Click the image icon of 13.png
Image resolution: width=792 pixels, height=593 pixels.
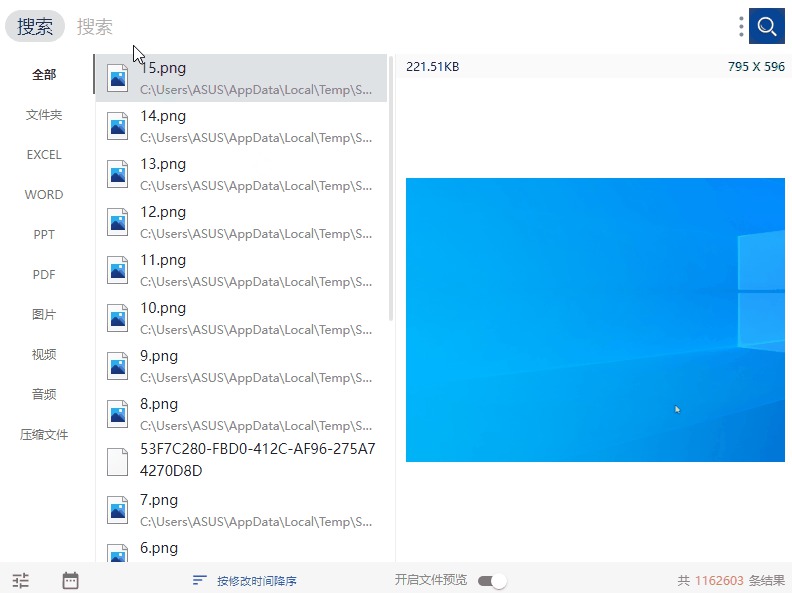(118, 174)
